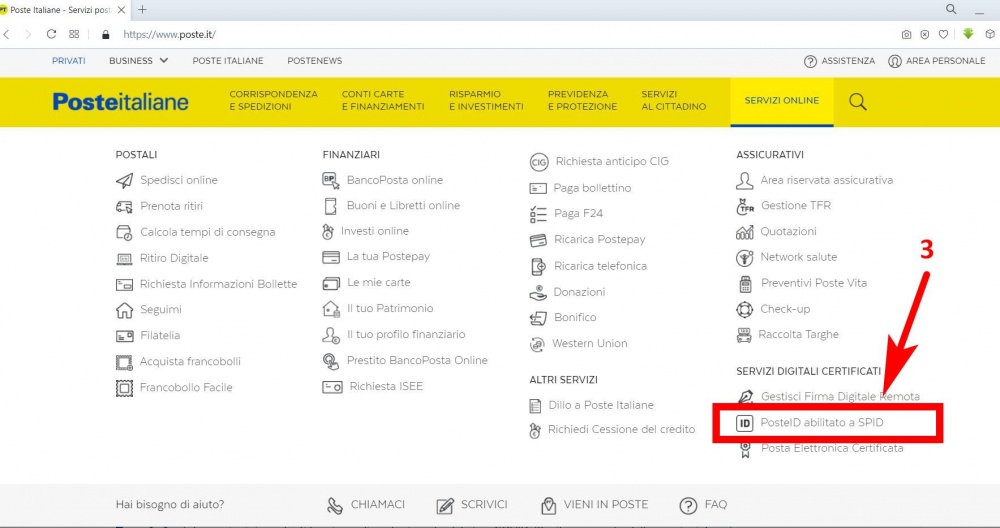Open Richiedi Cessione del credito link
1000x528 pixels.
(x=622, y=430)
